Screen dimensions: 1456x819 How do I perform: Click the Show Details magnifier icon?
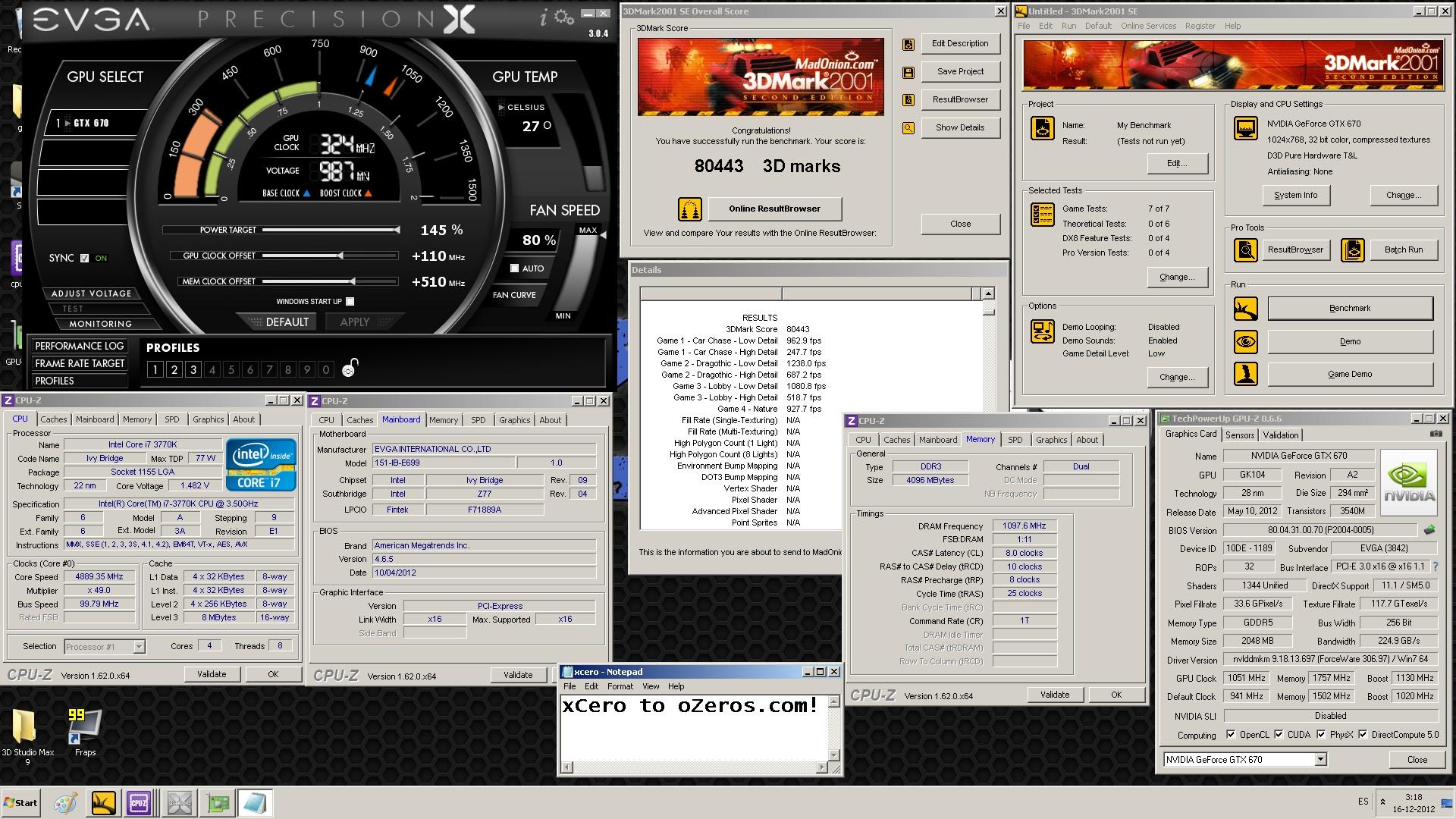click(908, 128)
